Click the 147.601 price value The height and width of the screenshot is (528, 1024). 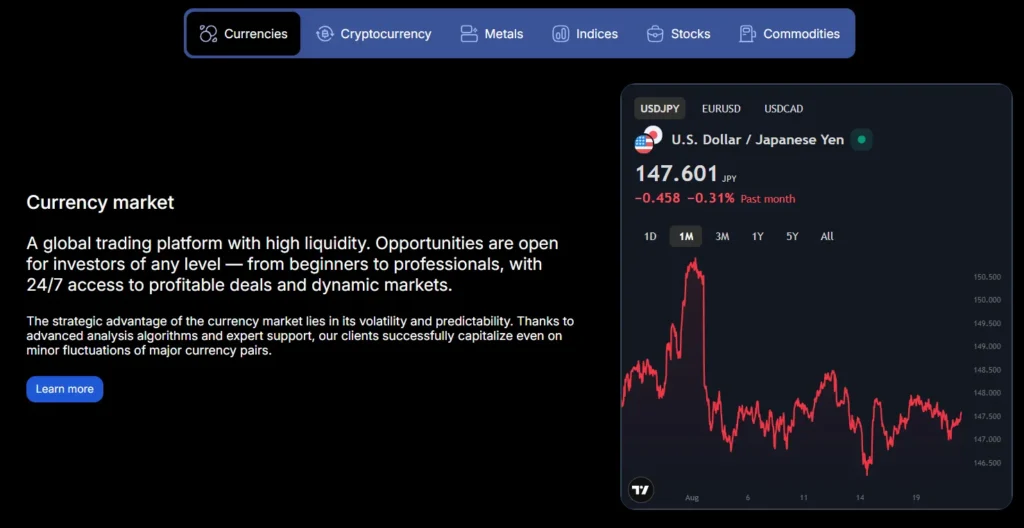click(675, 174)
